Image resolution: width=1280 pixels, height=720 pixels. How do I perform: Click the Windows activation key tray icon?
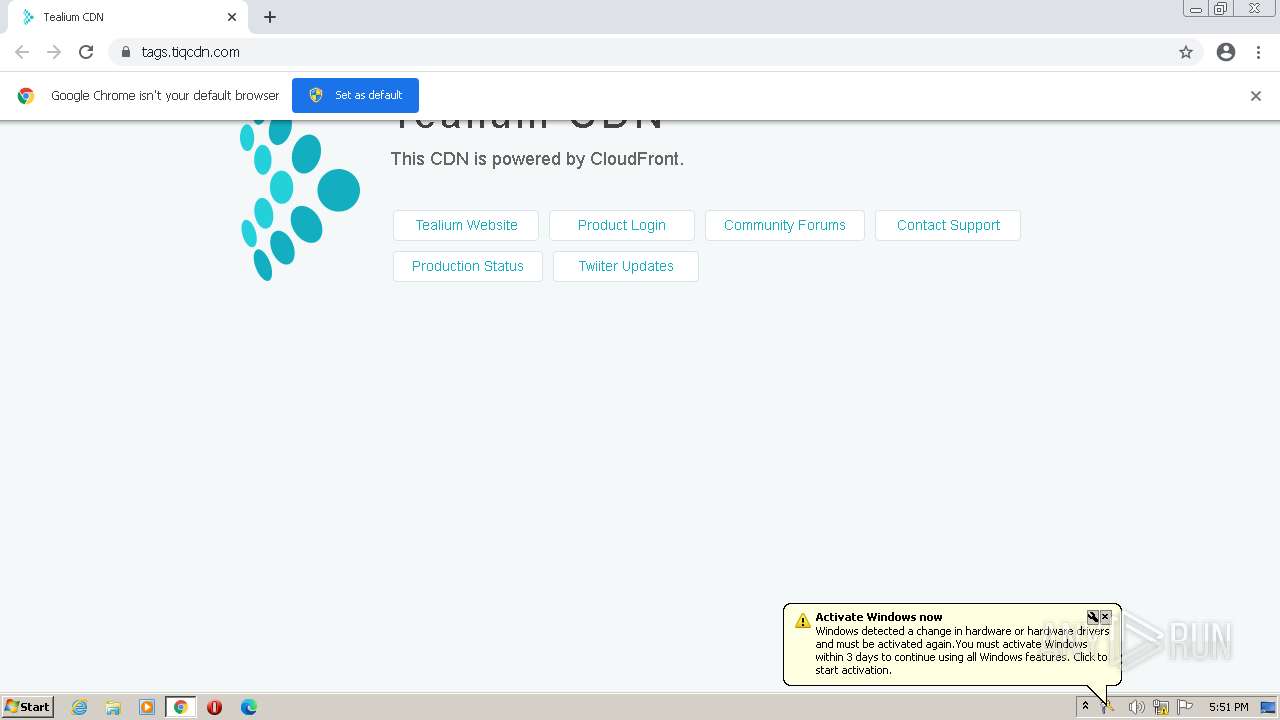[1109, 707]
